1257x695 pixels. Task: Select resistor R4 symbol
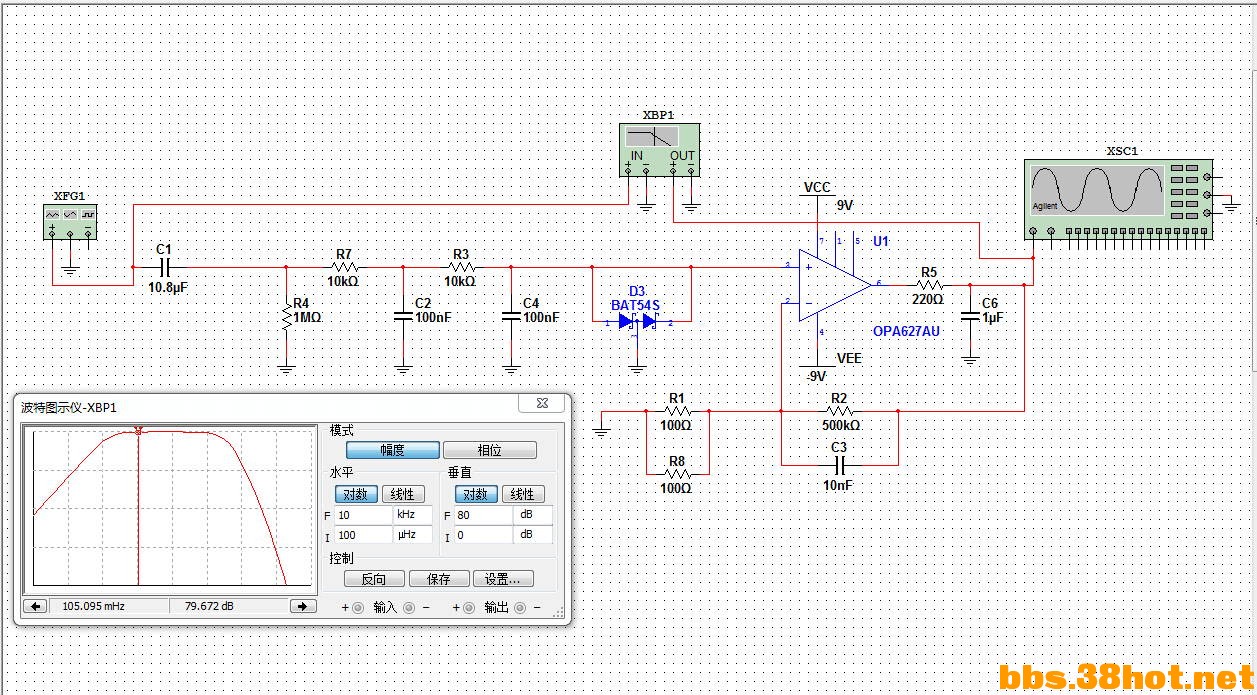(x=286, y=317)
